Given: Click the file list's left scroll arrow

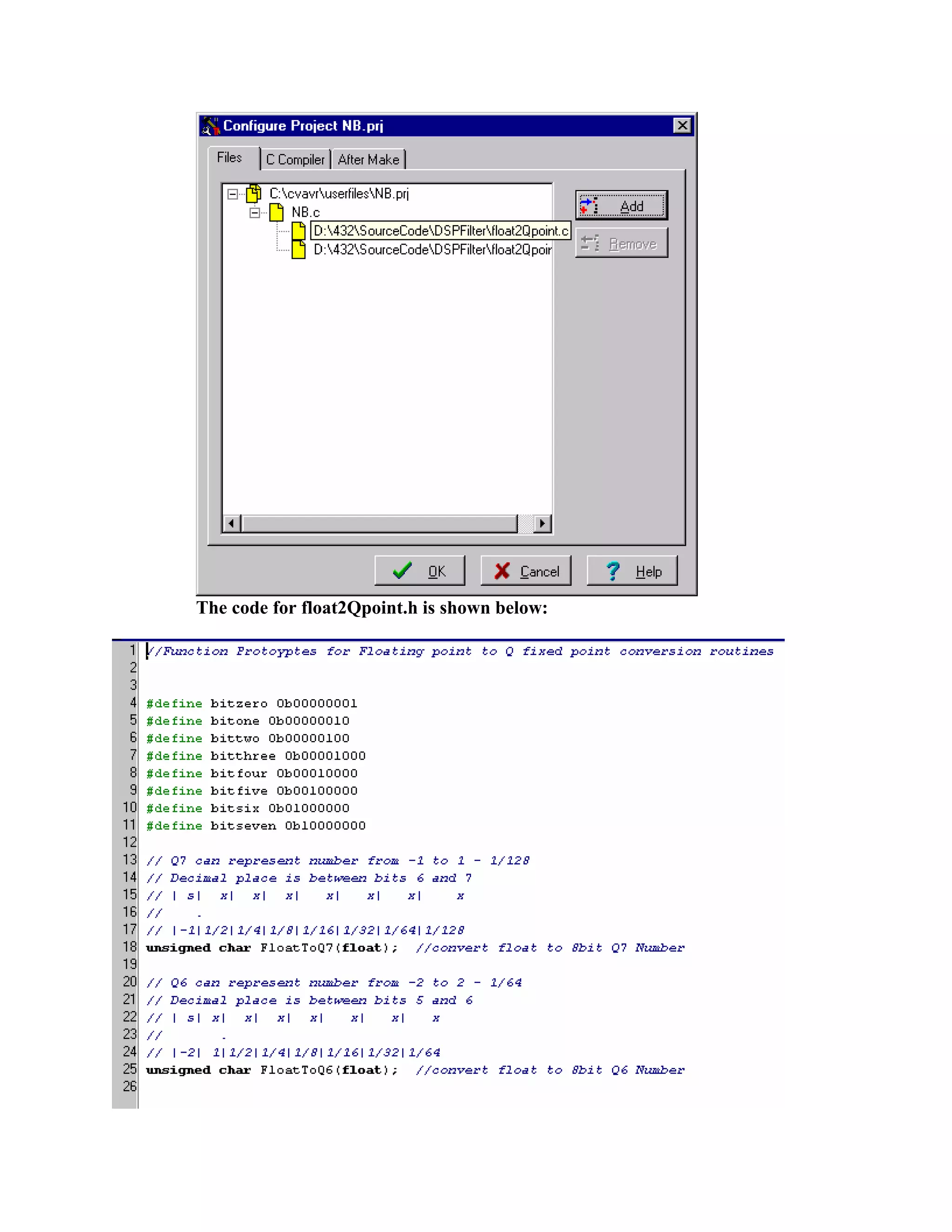Looking at the screenshot, I should 232,523.
